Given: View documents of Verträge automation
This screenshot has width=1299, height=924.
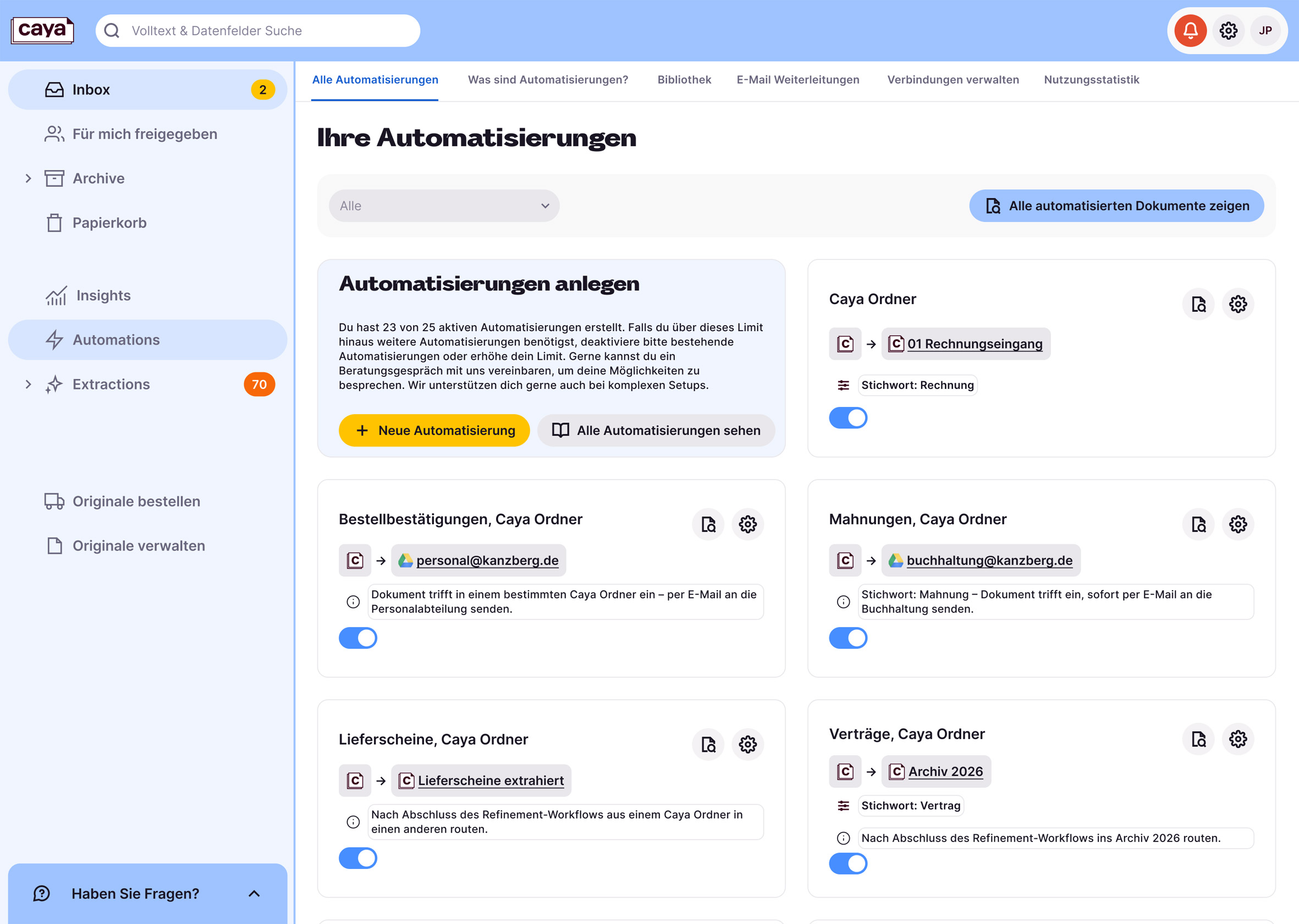Looking at the screenshot, I should coord(1198,739).
